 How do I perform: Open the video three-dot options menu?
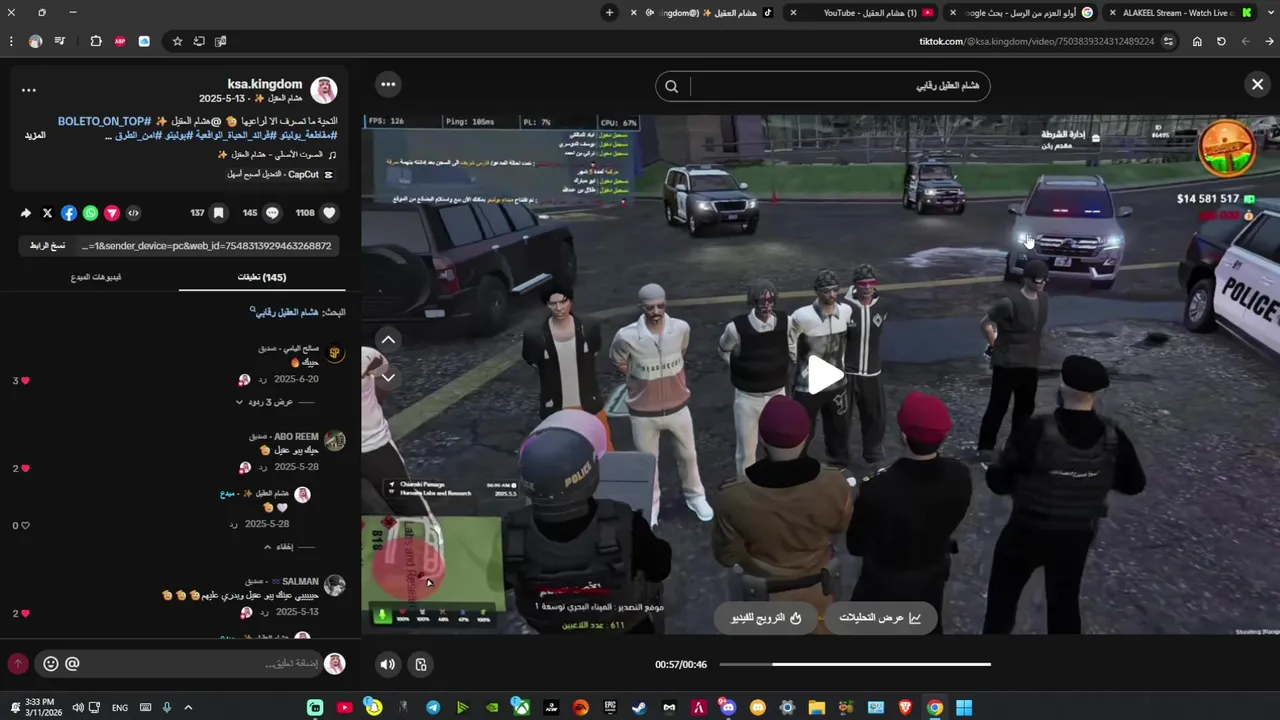pyautogui.click(x=388, y=85)
